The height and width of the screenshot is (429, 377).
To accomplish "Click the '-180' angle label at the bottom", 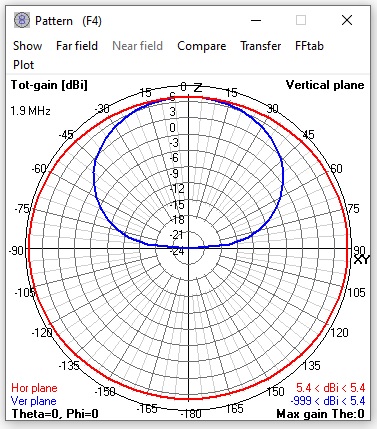I will [191, 414].
